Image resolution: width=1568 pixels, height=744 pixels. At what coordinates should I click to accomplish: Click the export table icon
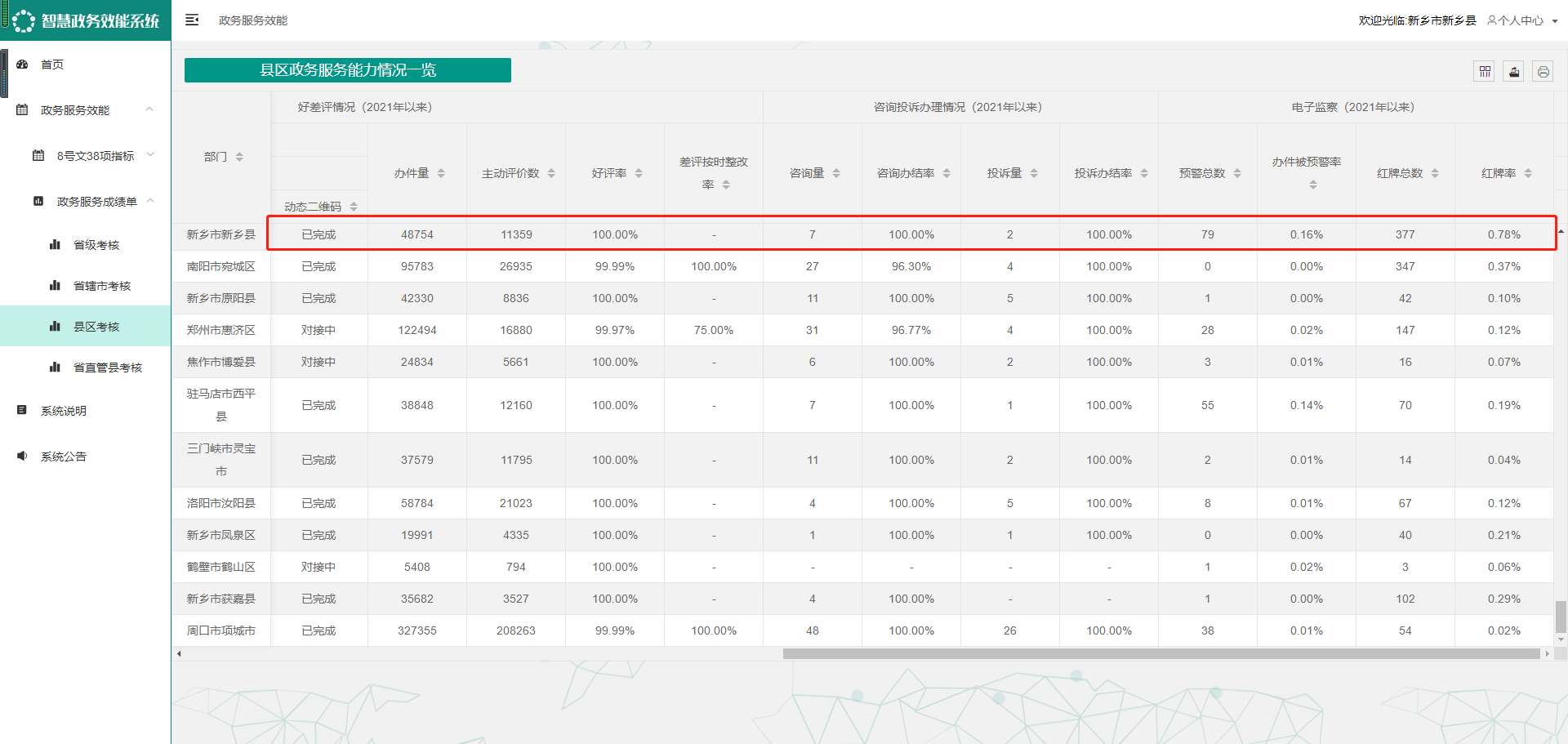coord(1514,72)
